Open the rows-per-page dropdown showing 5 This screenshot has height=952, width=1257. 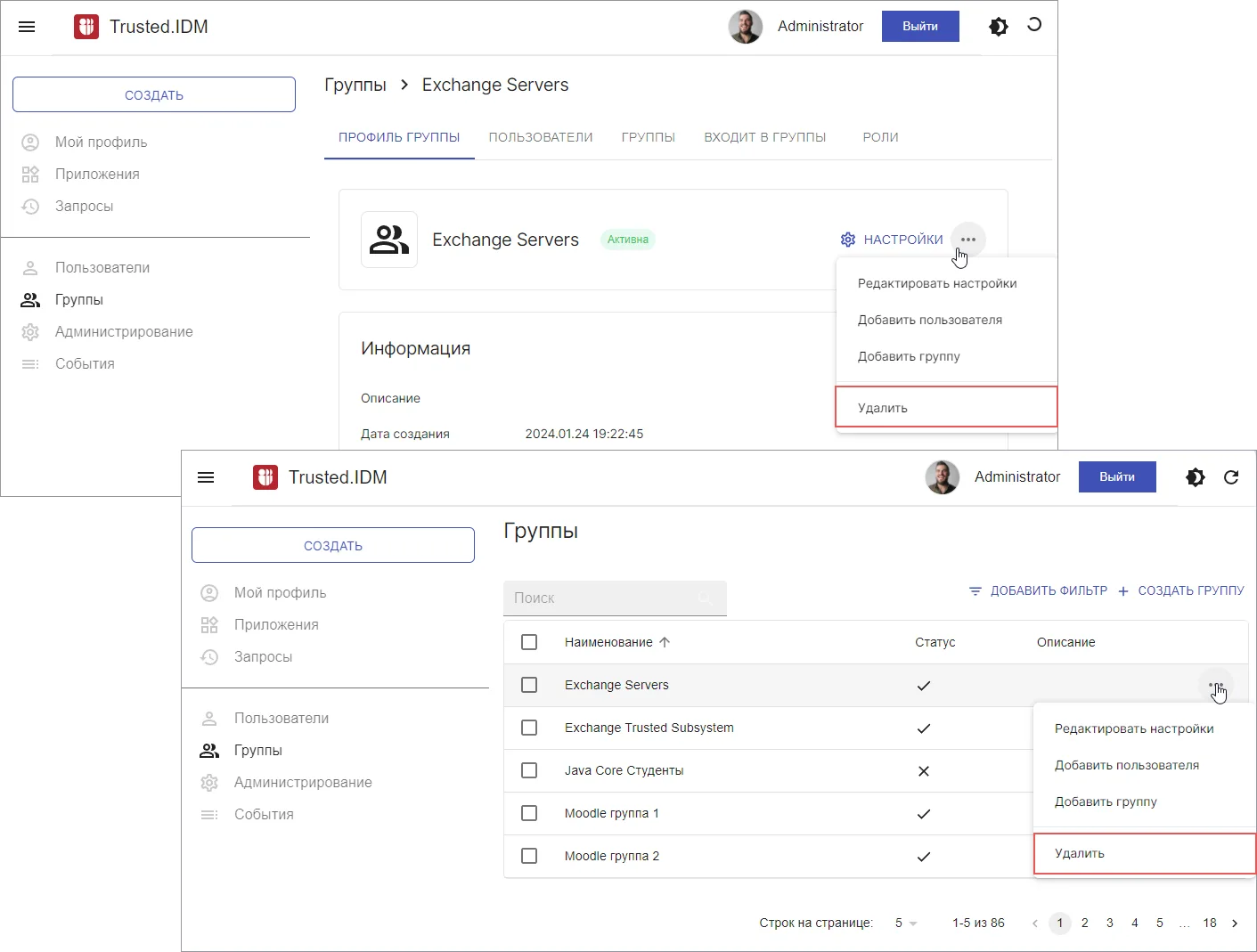pyautogui.click(x=906, y=924)
